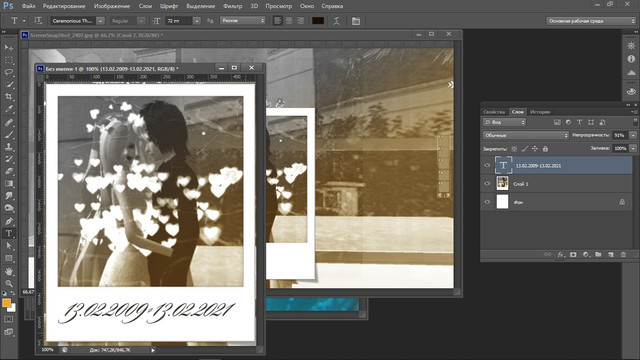
Task: Open the Фильтр menu
Action: click(x=233, y=6)
